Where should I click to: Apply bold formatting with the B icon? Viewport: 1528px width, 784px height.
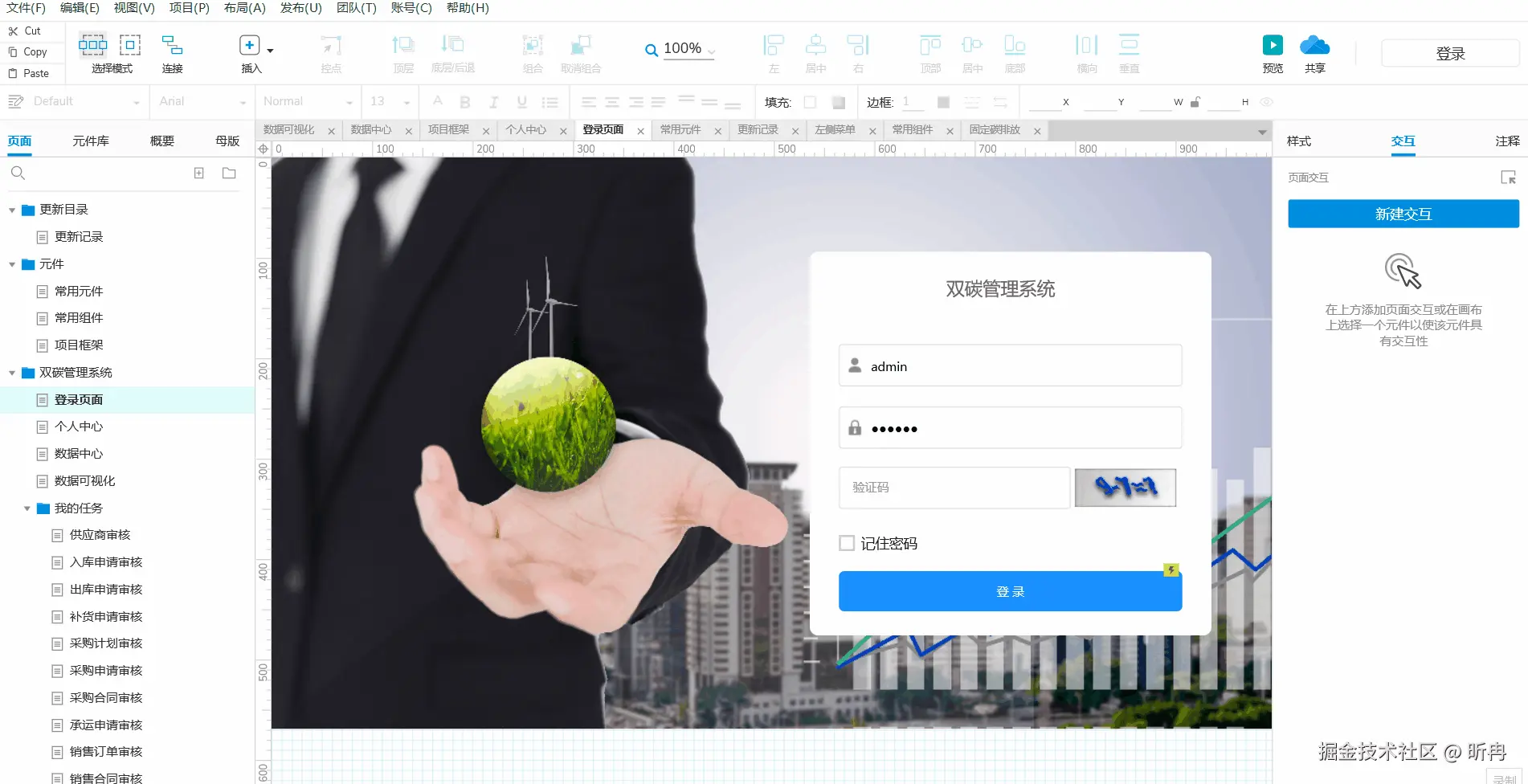(x=464, y=102)
